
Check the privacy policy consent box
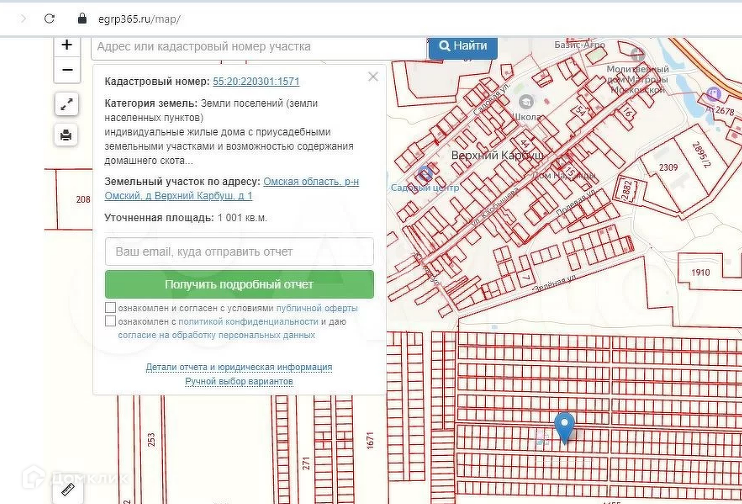(x=111, y=322)
